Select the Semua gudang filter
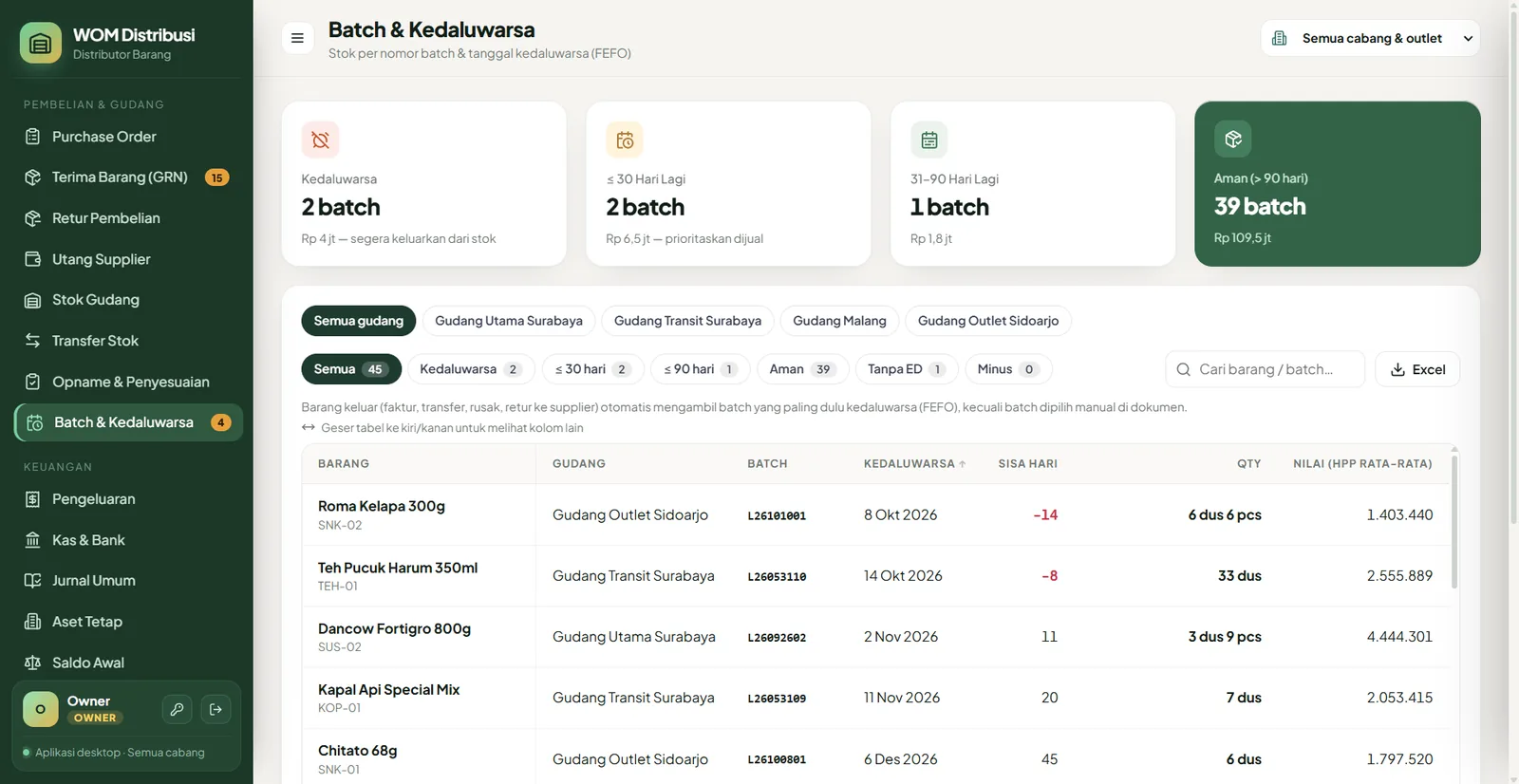This screenshot has height=784, width=1519. click(359, 321)
